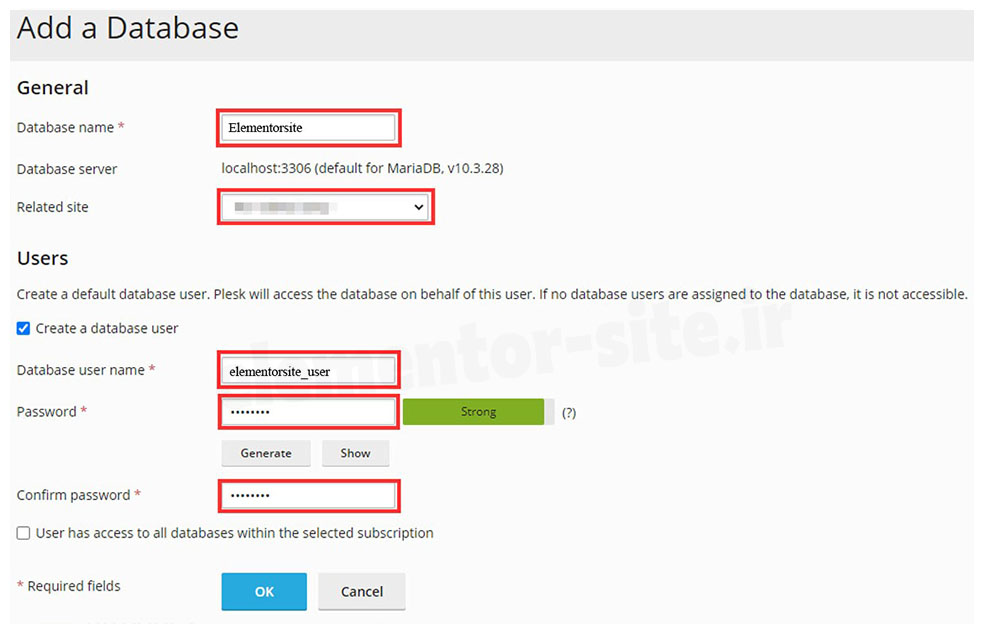Screen dimensions: 988x635
Task: Click the 'Database name' field label
Action: (65, 128)
